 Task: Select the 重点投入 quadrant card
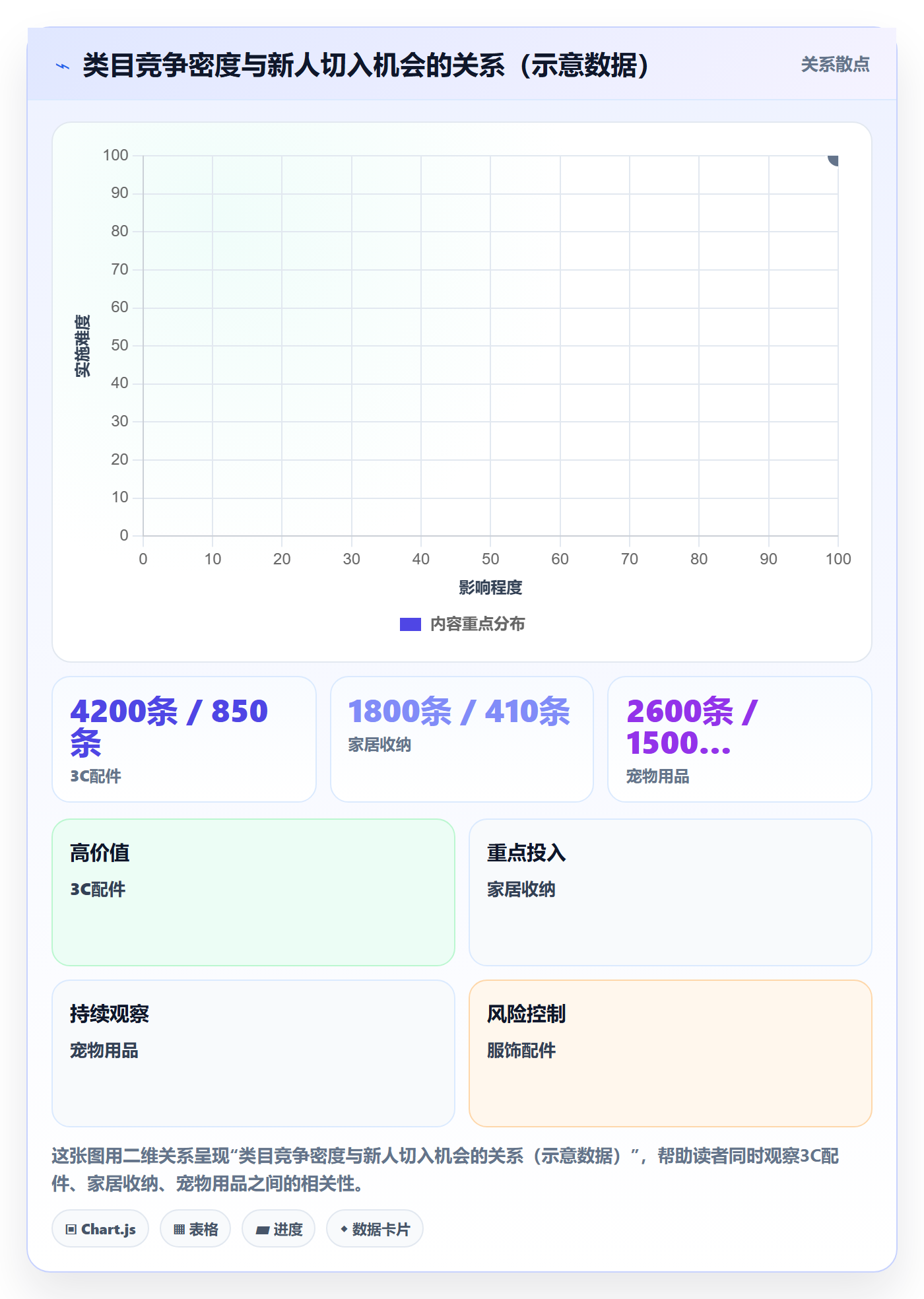tap(671, 892)
